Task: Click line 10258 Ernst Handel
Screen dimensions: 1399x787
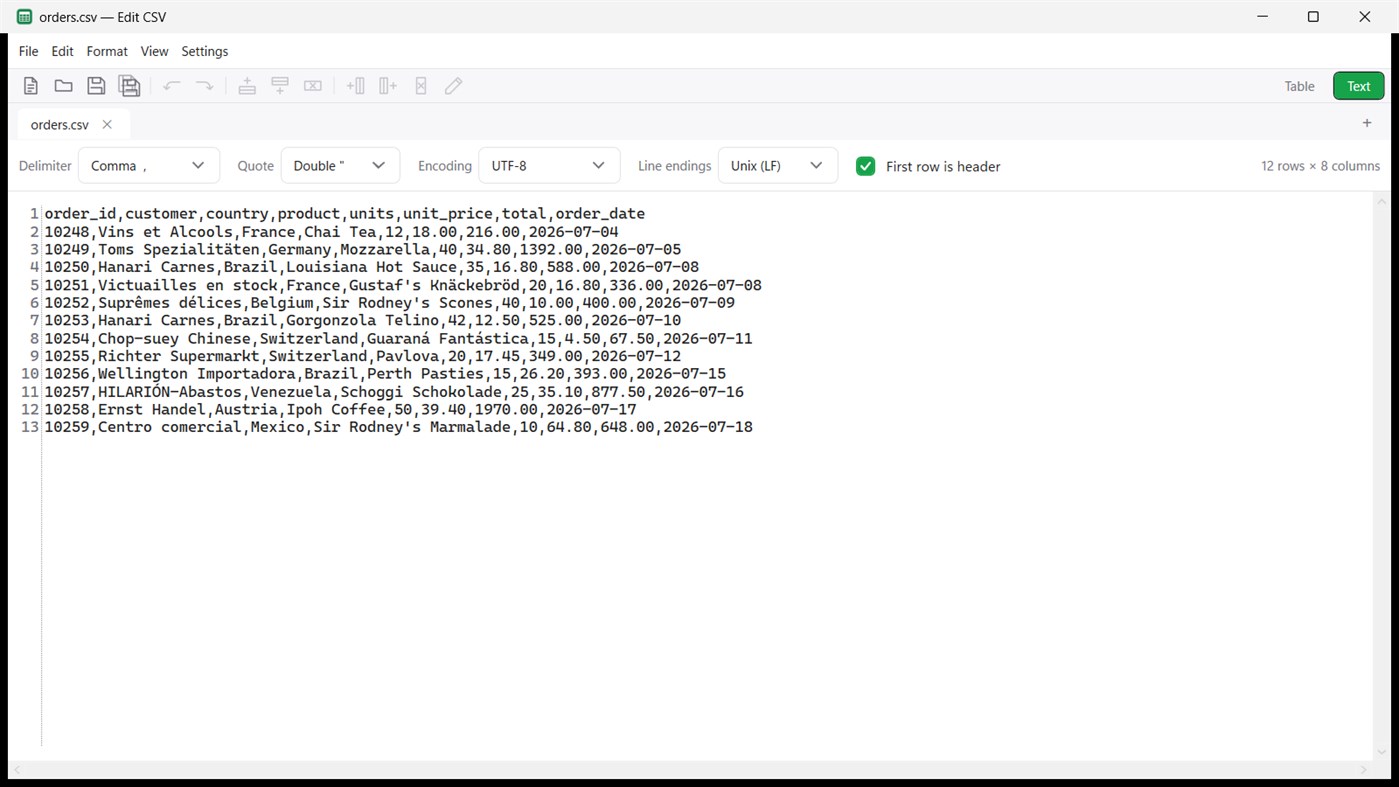Action: click(x=341, y=410)
